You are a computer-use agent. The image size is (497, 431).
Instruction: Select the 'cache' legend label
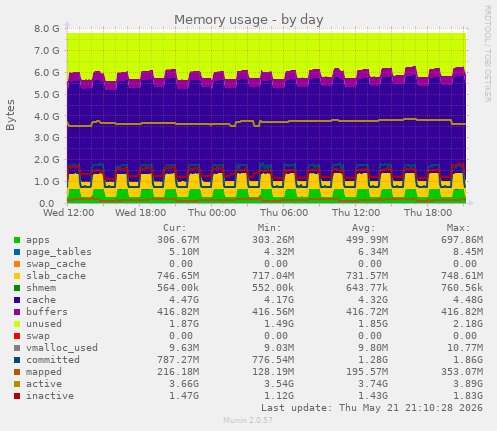coord(41,300)
